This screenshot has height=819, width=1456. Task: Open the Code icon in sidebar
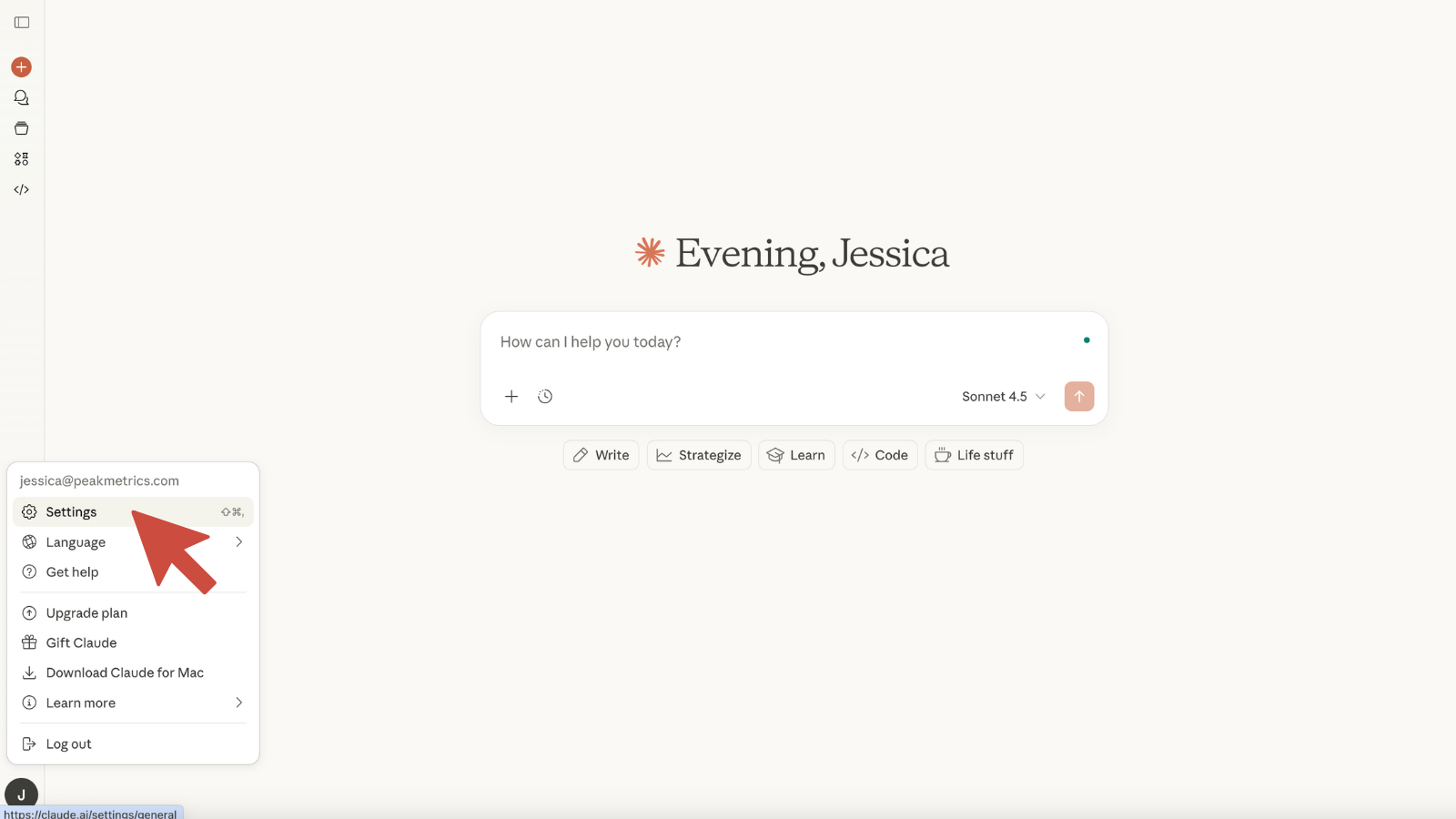point(22,189)
